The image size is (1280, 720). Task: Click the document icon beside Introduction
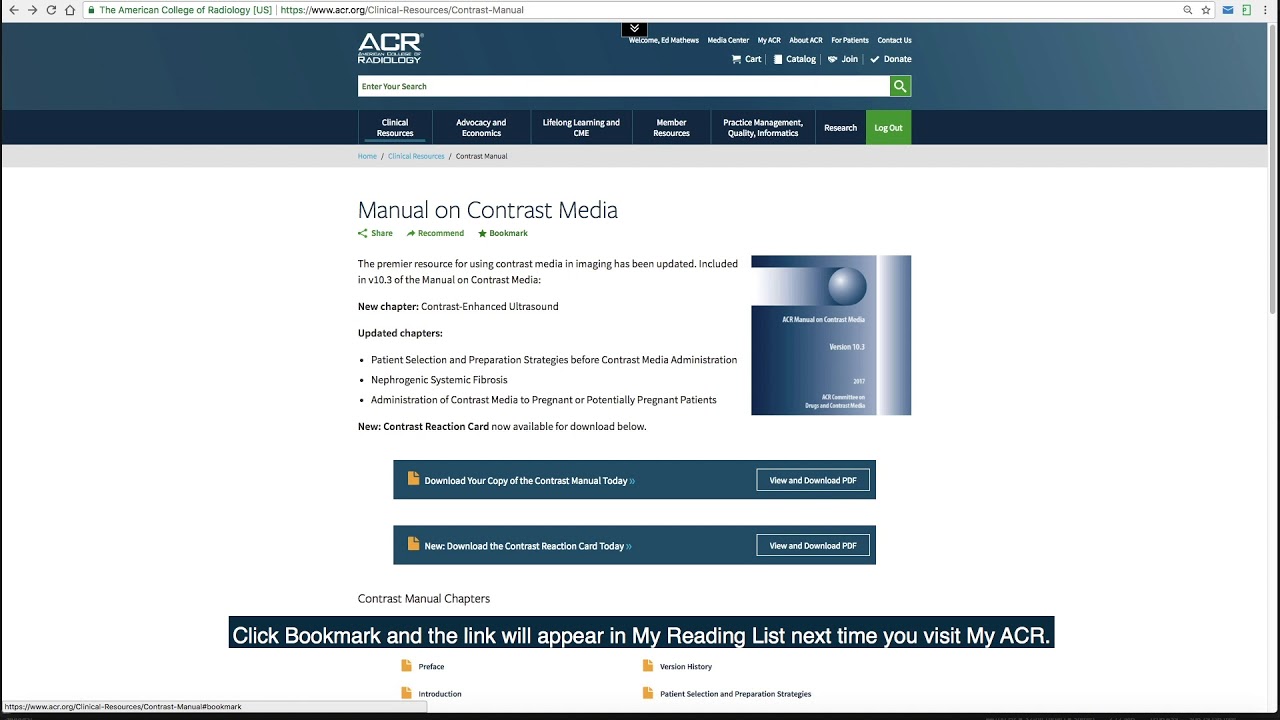pyautogui.click(x=406, y=693)
